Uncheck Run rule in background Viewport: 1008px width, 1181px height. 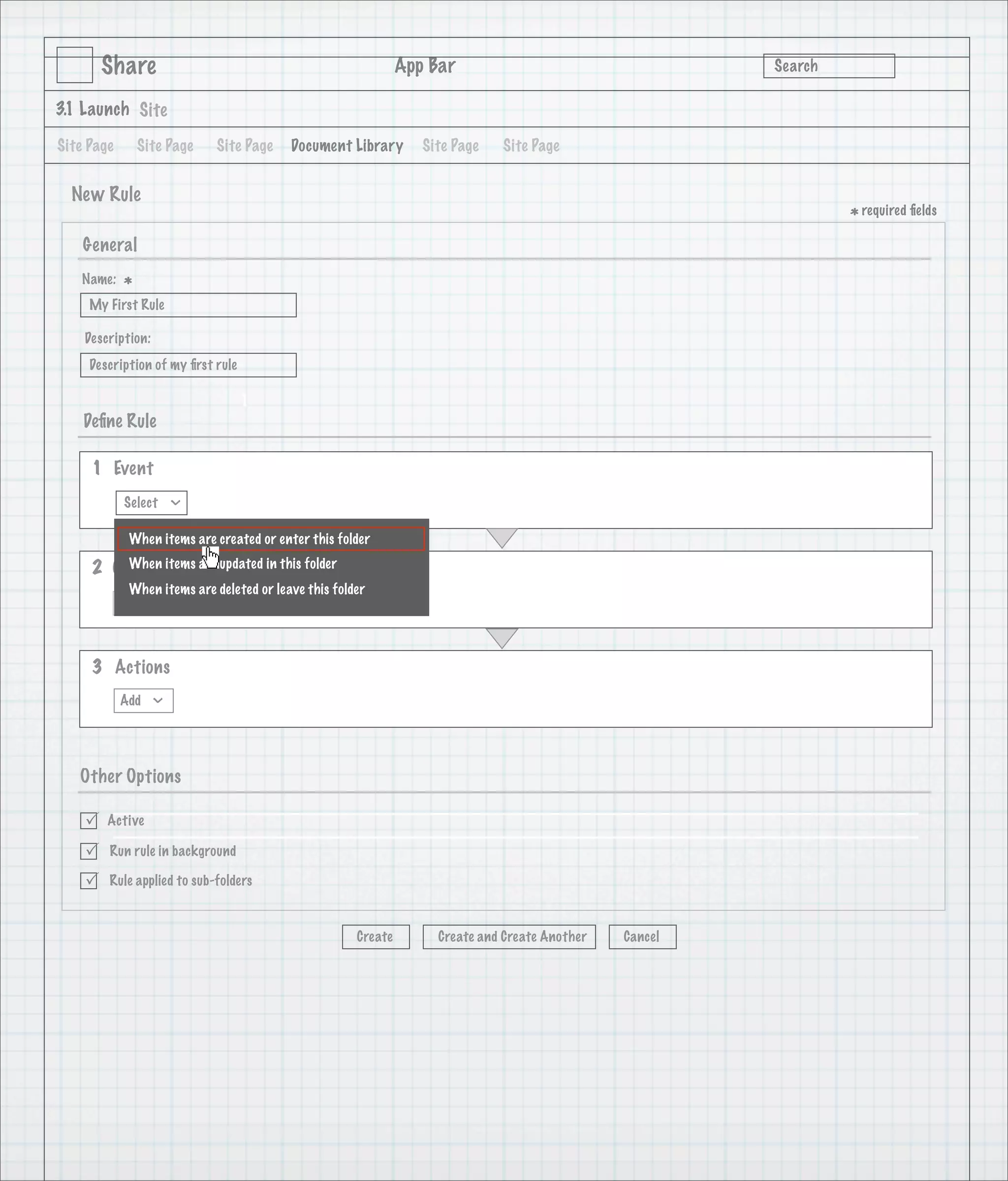(89, 851)
